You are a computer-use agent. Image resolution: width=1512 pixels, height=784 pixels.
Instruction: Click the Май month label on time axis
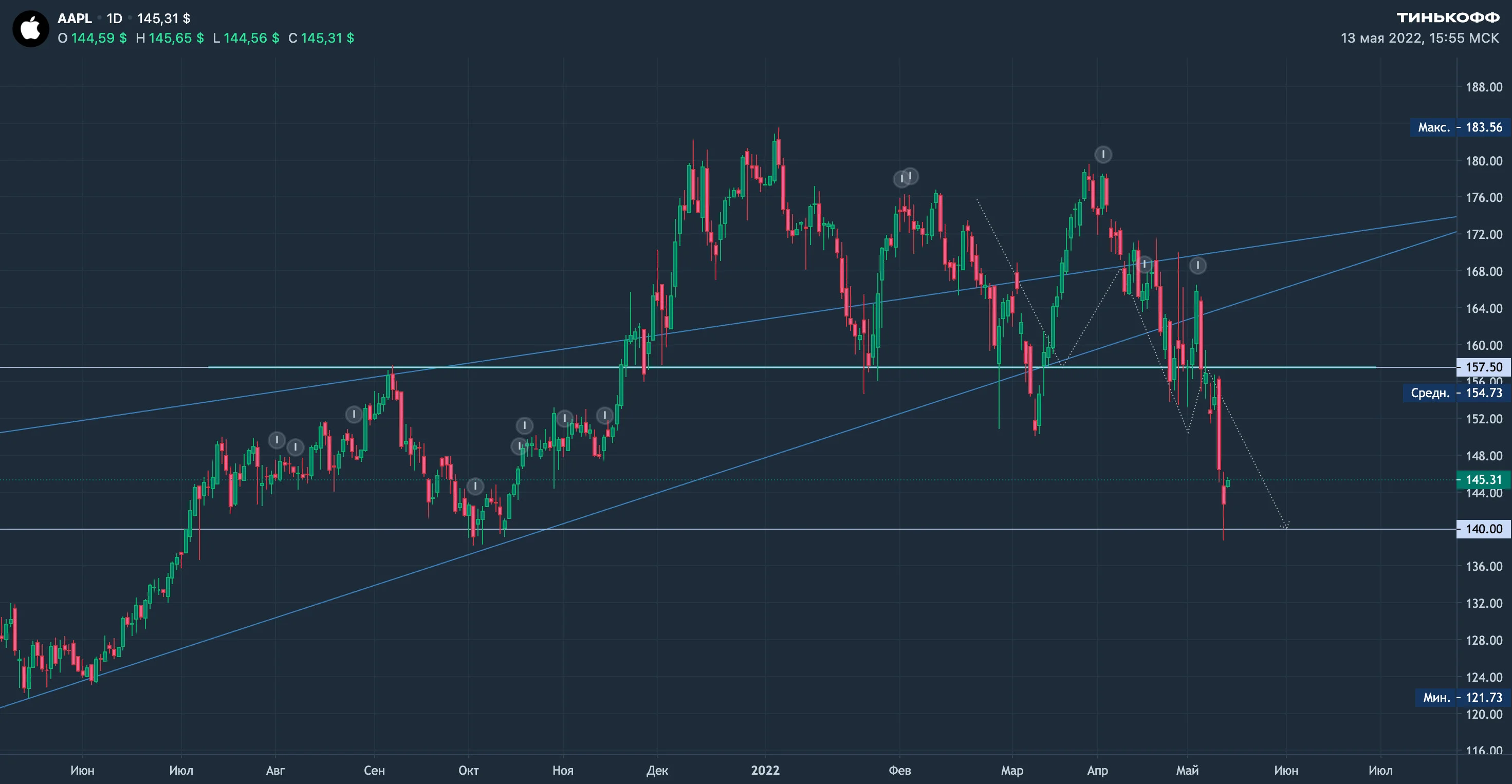pos(1187,771)
